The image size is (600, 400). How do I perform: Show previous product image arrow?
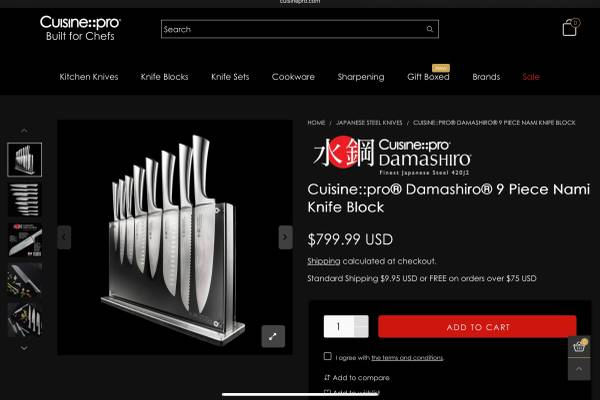click(x=64, y=237)
